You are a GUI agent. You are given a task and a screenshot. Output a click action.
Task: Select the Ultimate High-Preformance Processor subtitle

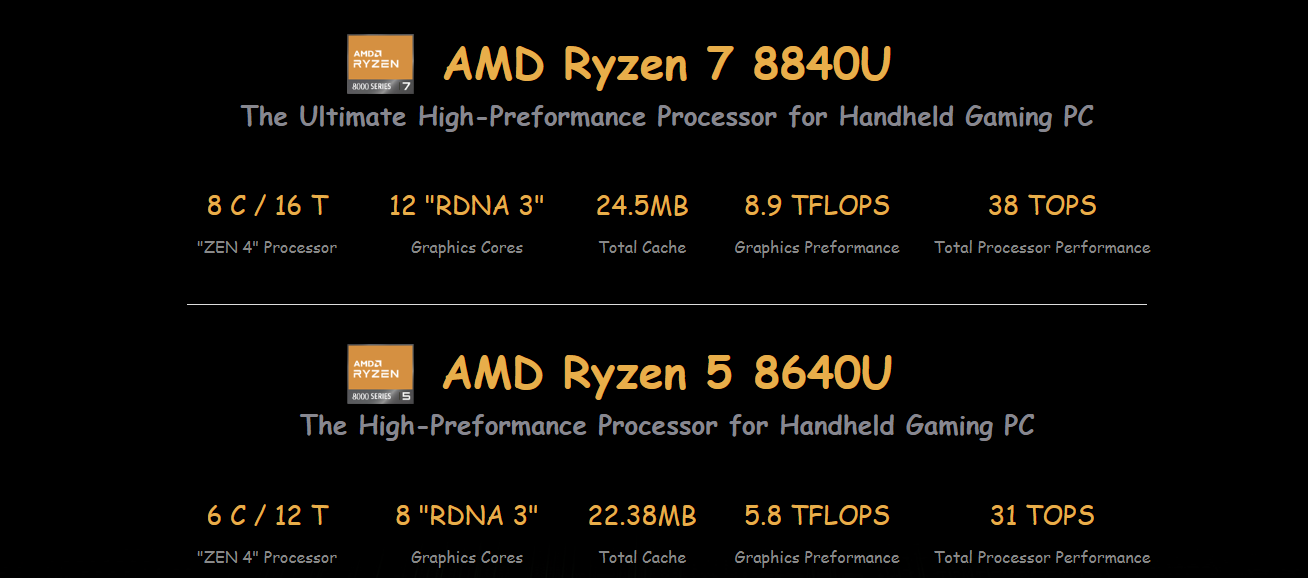[667, 117]
